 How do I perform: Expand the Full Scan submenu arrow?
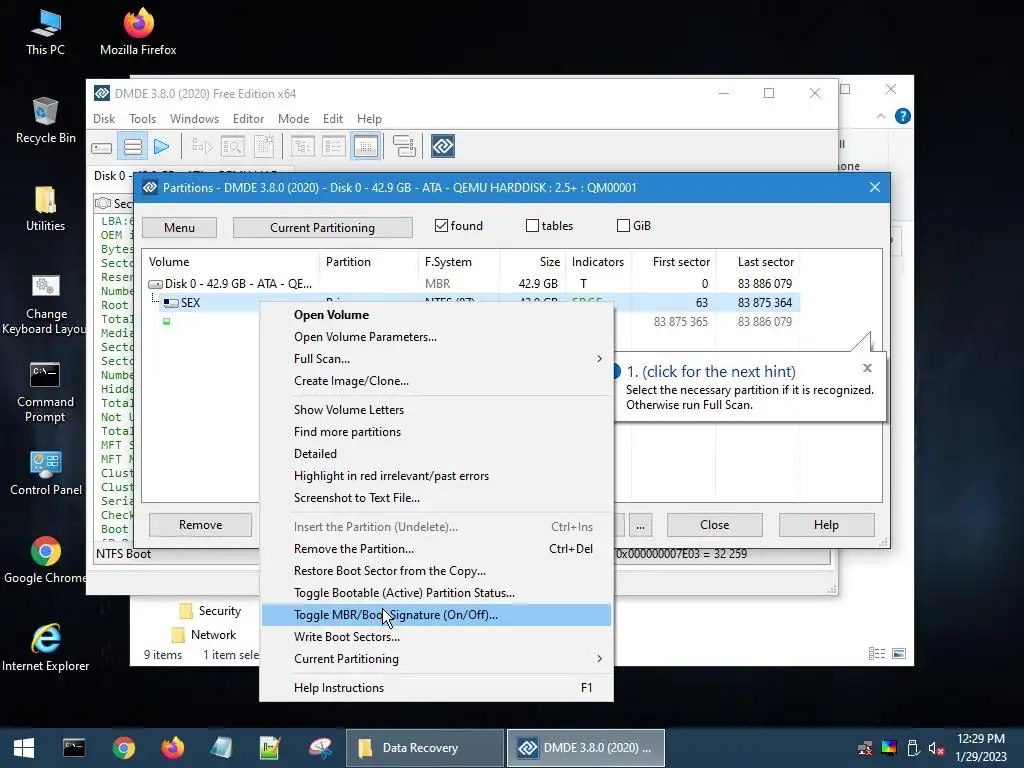[599, 359]
